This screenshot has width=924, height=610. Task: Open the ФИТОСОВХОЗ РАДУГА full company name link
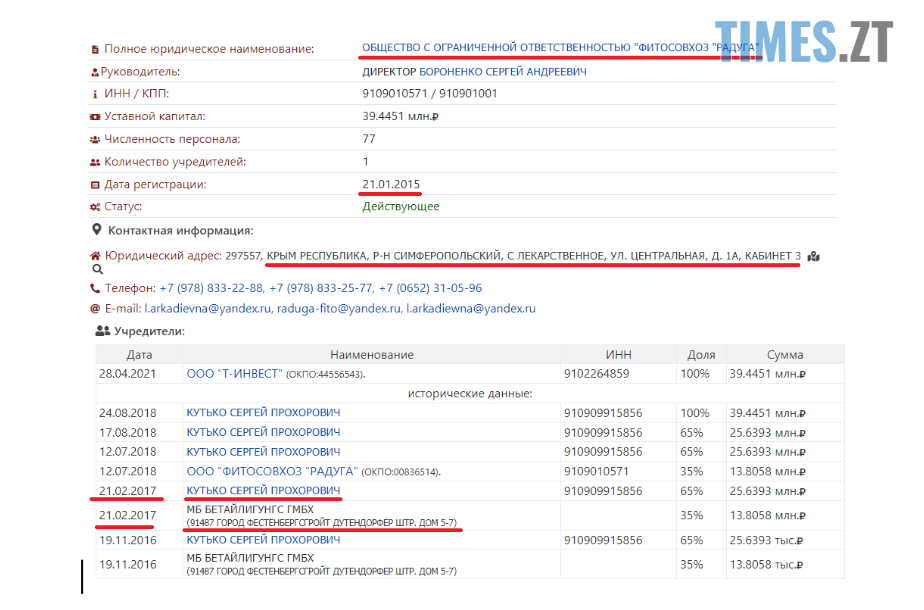click(x=560, y=48)
